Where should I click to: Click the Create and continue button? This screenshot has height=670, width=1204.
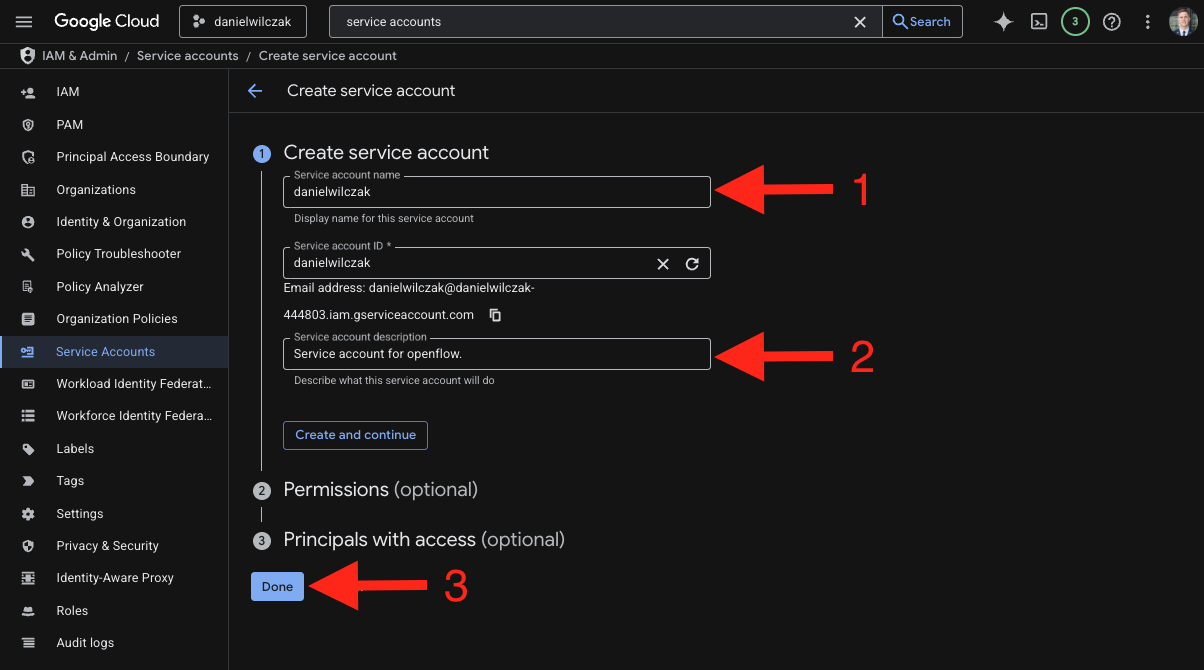[355, 435]
